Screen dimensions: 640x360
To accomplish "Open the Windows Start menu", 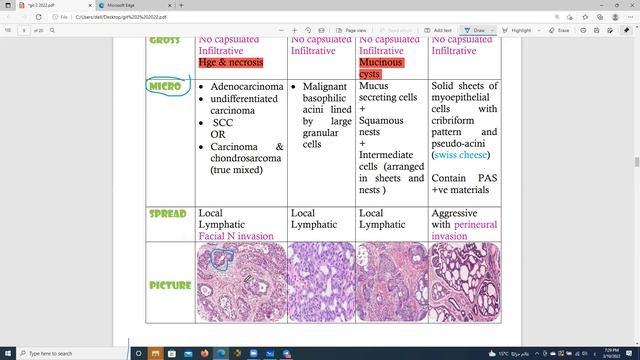I will (8, 353).
